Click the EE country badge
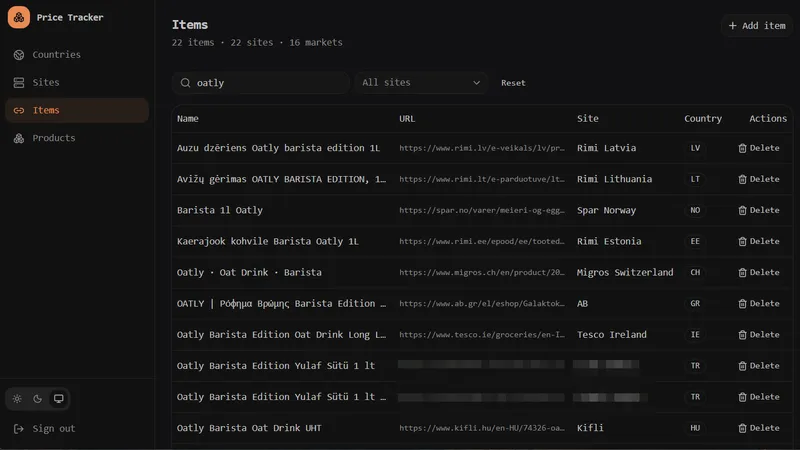Screen dimensions: 800x450 [695, 241]
